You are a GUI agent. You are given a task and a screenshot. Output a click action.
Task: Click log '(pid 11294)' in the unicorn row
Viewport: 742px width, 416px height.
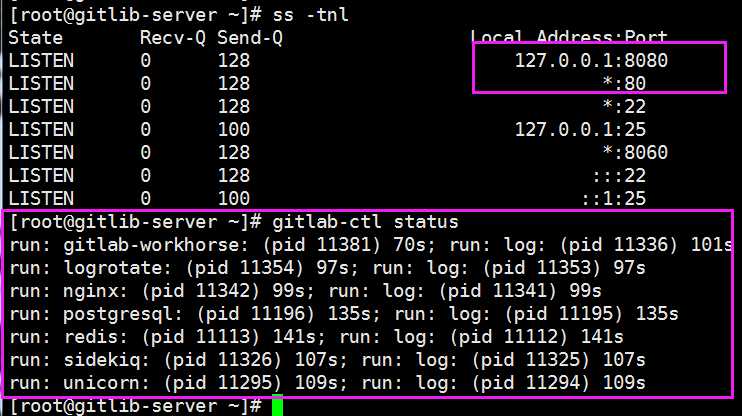point(531,382)
